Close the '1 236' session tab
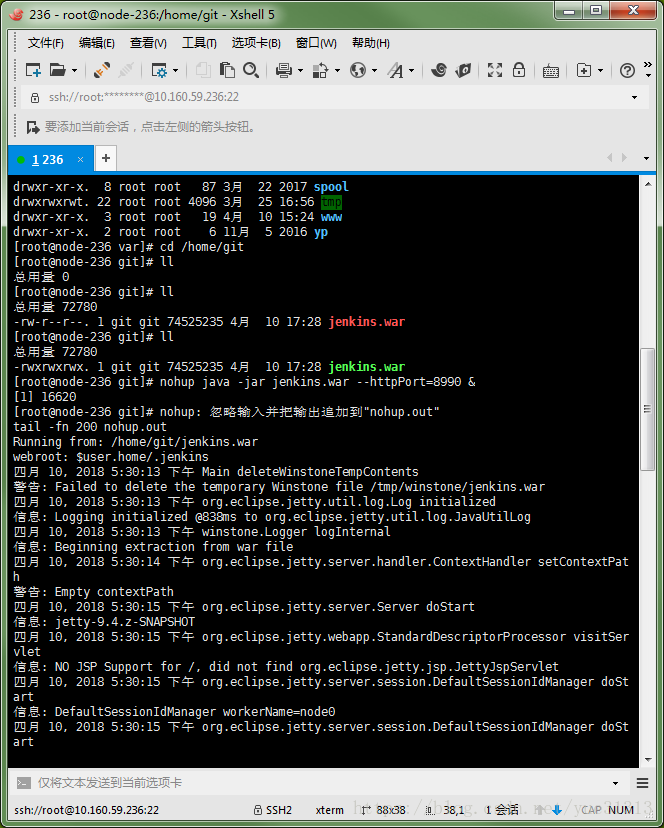Screen dimensions: 664x828 (x=80, y=159)
